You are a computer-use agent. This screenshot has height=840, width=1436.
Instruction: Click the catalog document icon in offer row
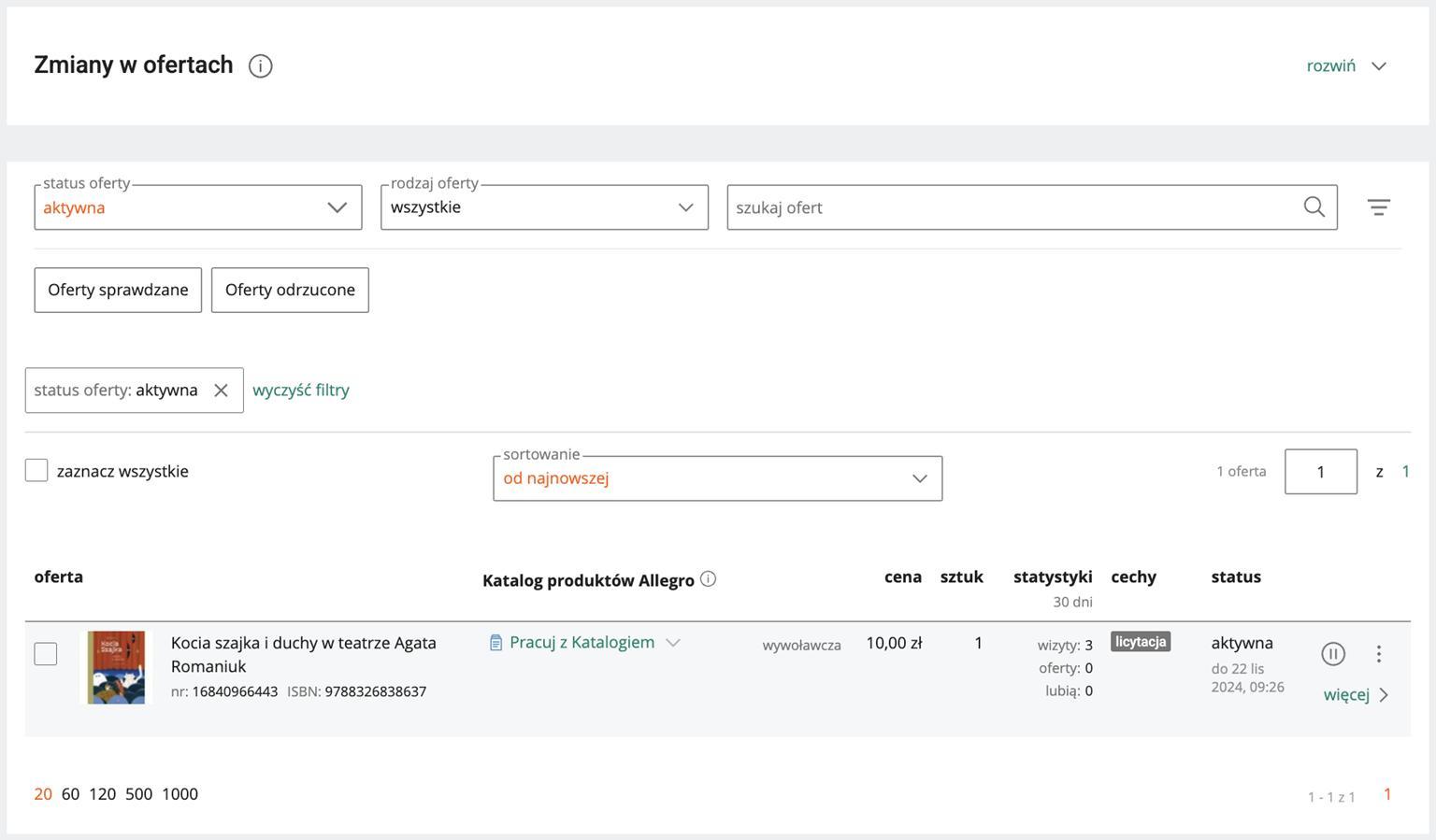tap(495, 643)
